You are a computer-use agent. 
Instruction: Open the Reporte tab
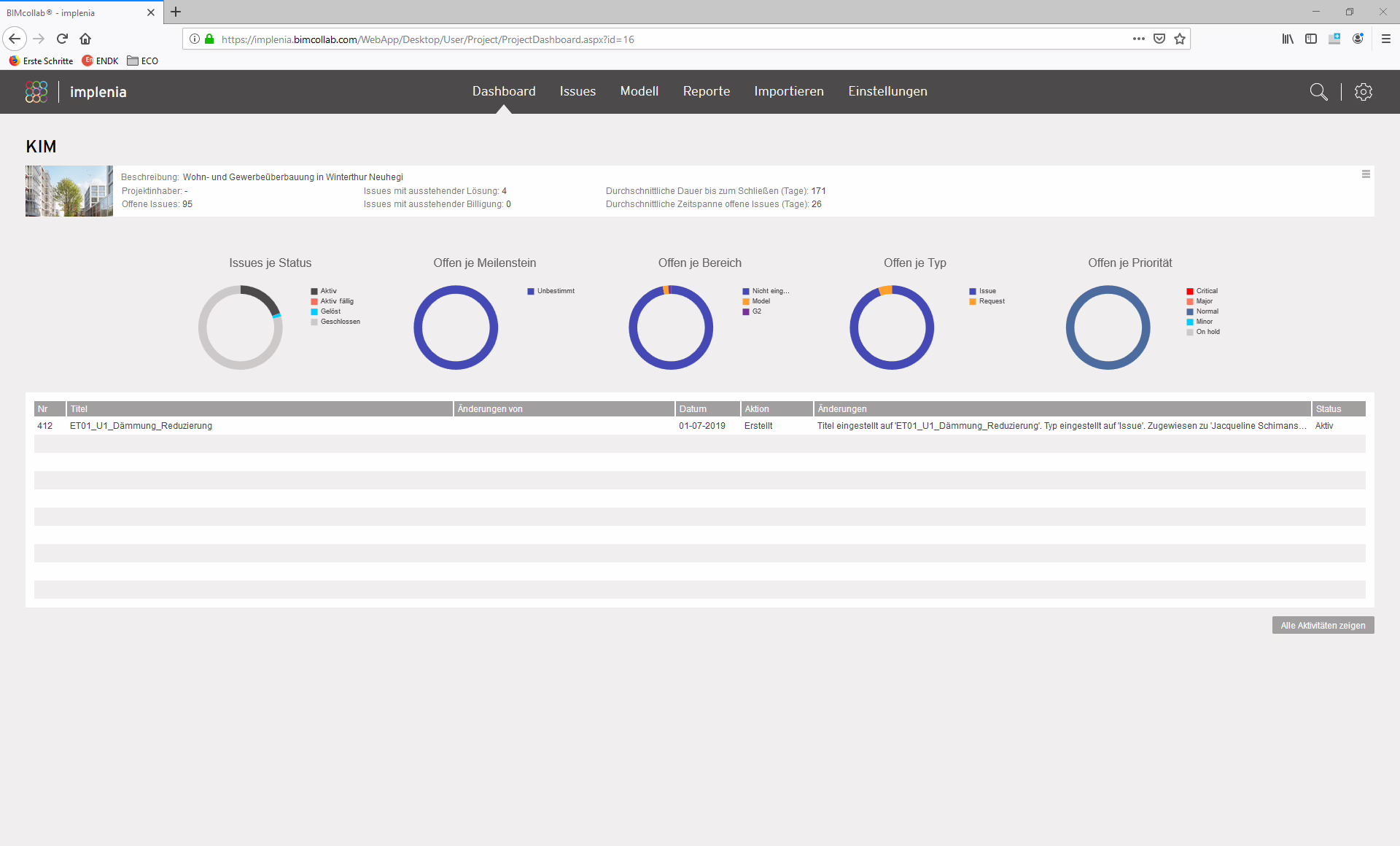pyautogui.click(x=707, y=91)
